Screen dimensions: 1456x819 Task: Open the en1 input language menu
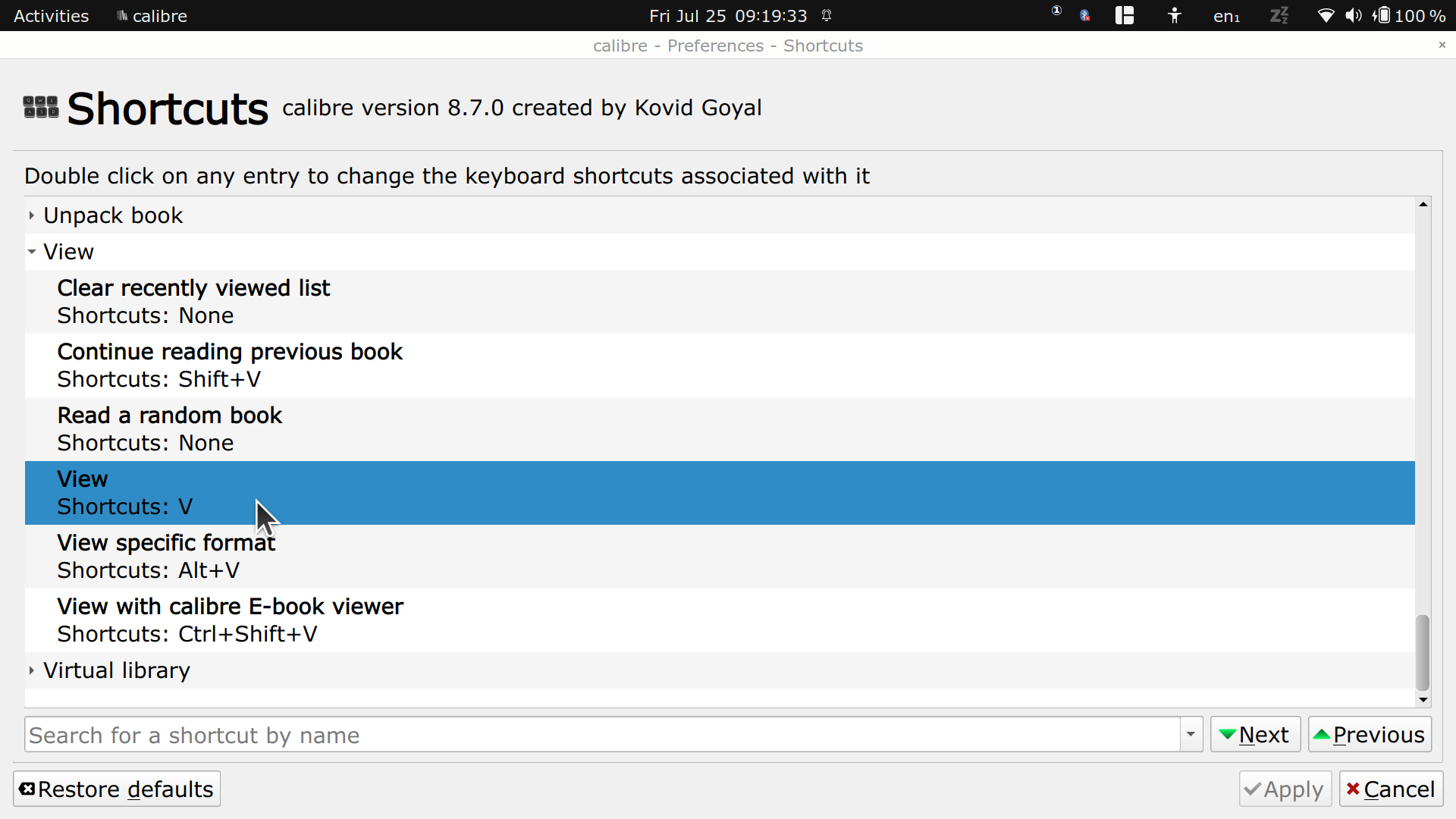click(1226, 16)
